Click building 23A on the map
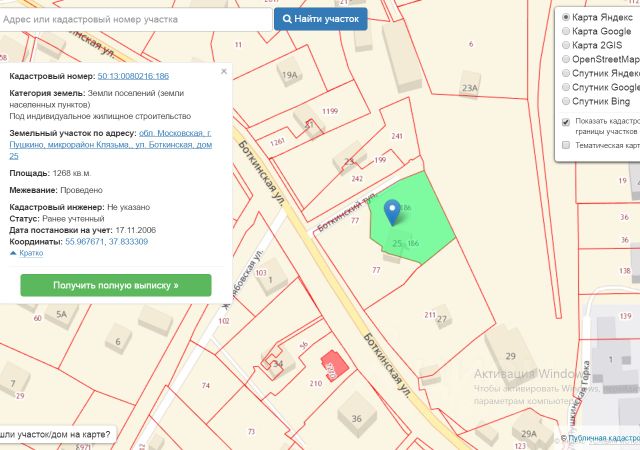Image resolution: width=640 pixels, height=450 pixels. [x=469, y=86]
